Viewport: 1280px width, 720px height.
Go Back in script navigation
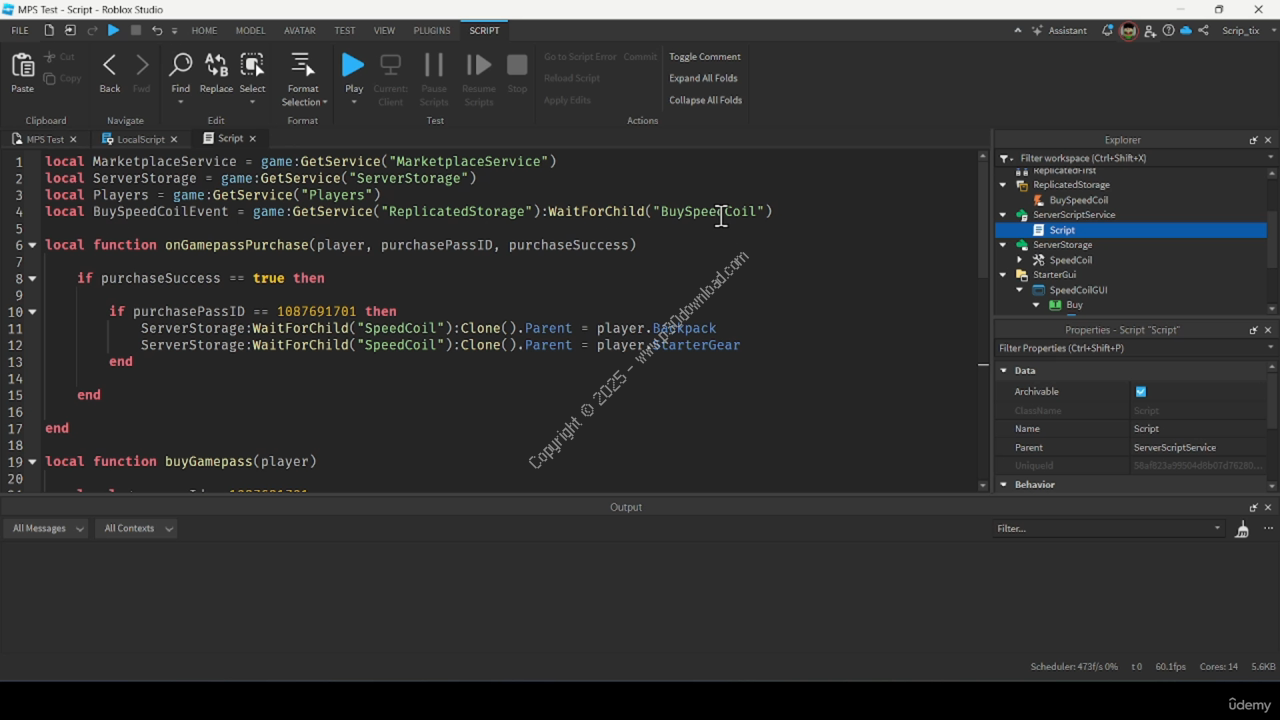pos(110,66)
